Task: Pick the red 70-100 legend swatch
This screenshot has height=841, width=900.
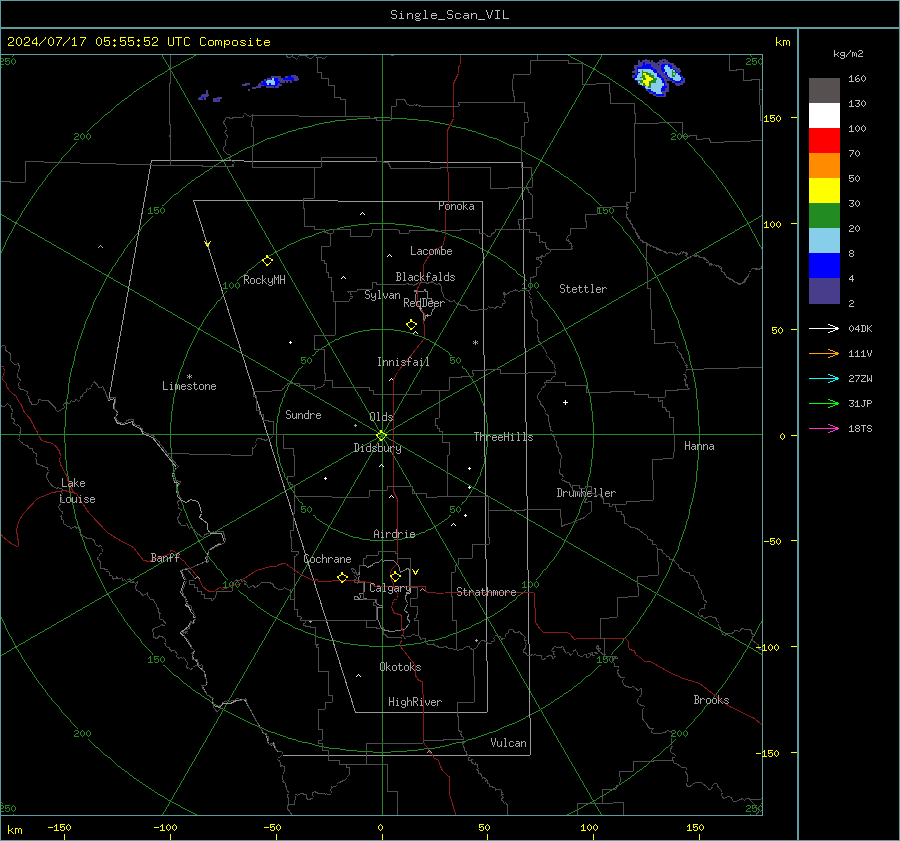Action: click(x=824, y=141)
